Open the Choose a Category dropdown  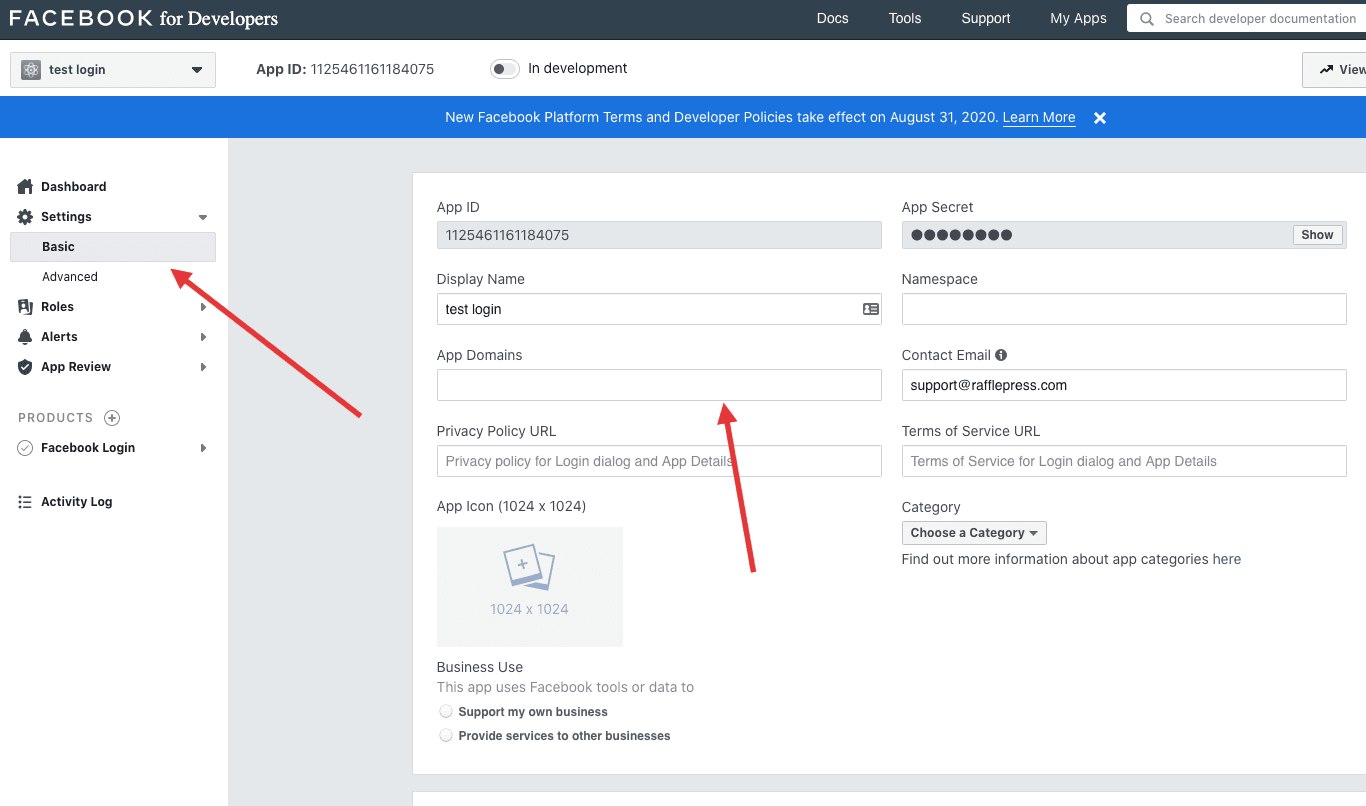click(x=973, y=532)
